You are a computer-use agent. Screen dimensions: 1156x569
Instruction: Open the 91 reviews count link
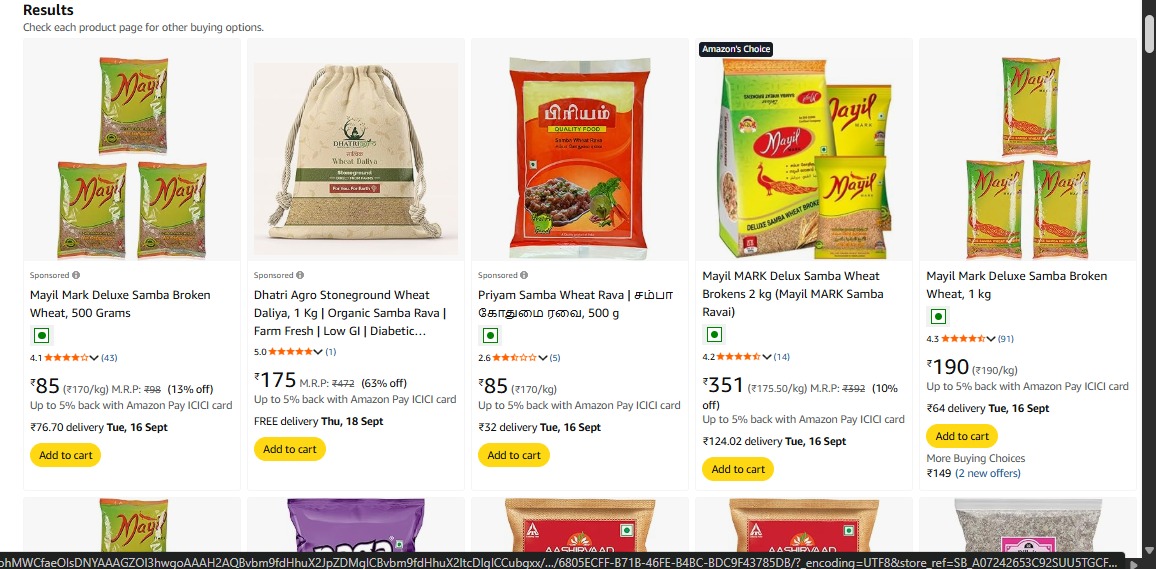tap(1006, 338)
